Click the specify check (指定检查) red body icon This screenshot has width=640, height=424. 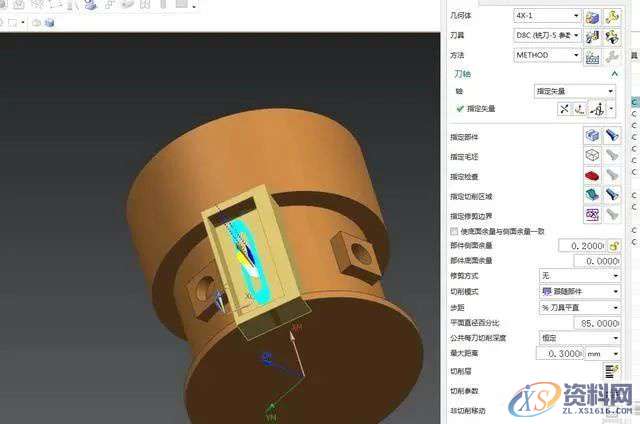point(591,175)
